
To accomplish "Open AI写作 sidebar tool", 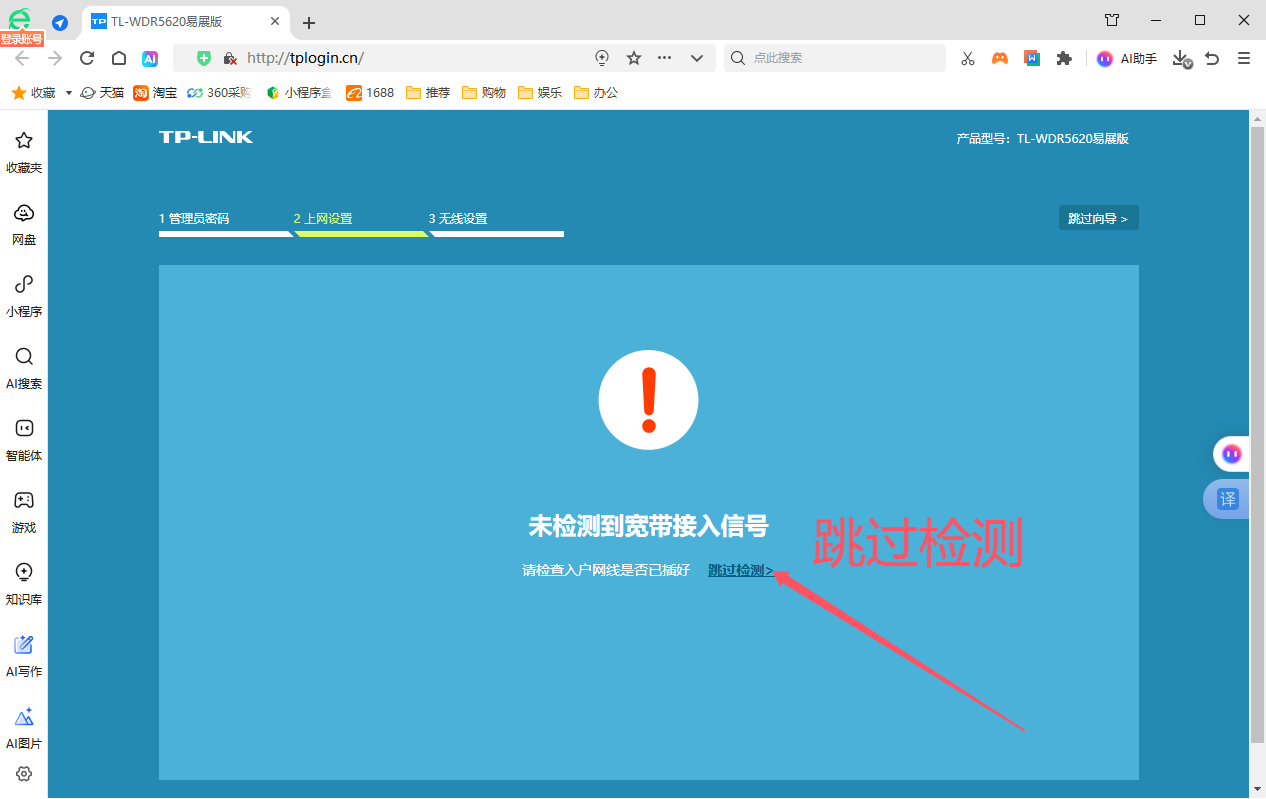I will pyautogui.click(x=24, y=656).
